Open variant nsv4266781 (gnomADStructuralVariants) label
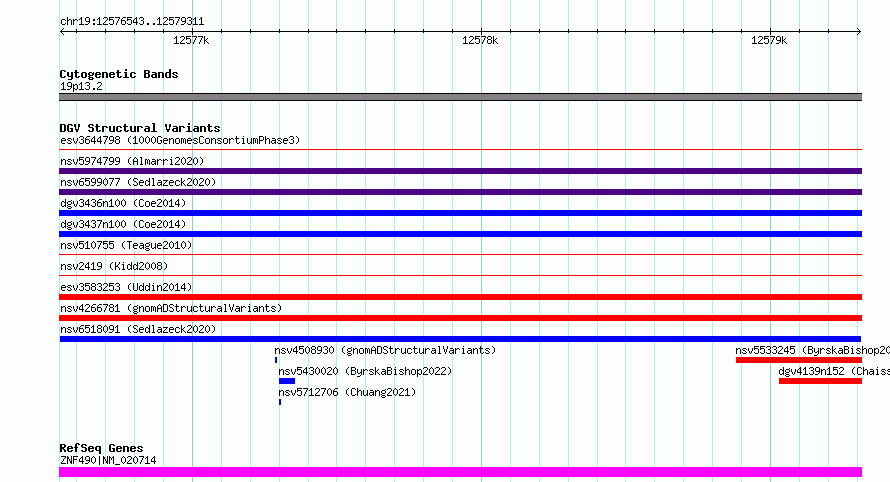 [x=171, y=308]
